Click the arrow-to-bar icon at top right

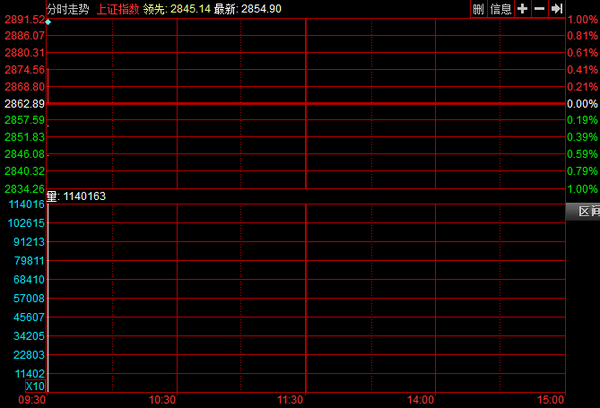coord(557,8)
